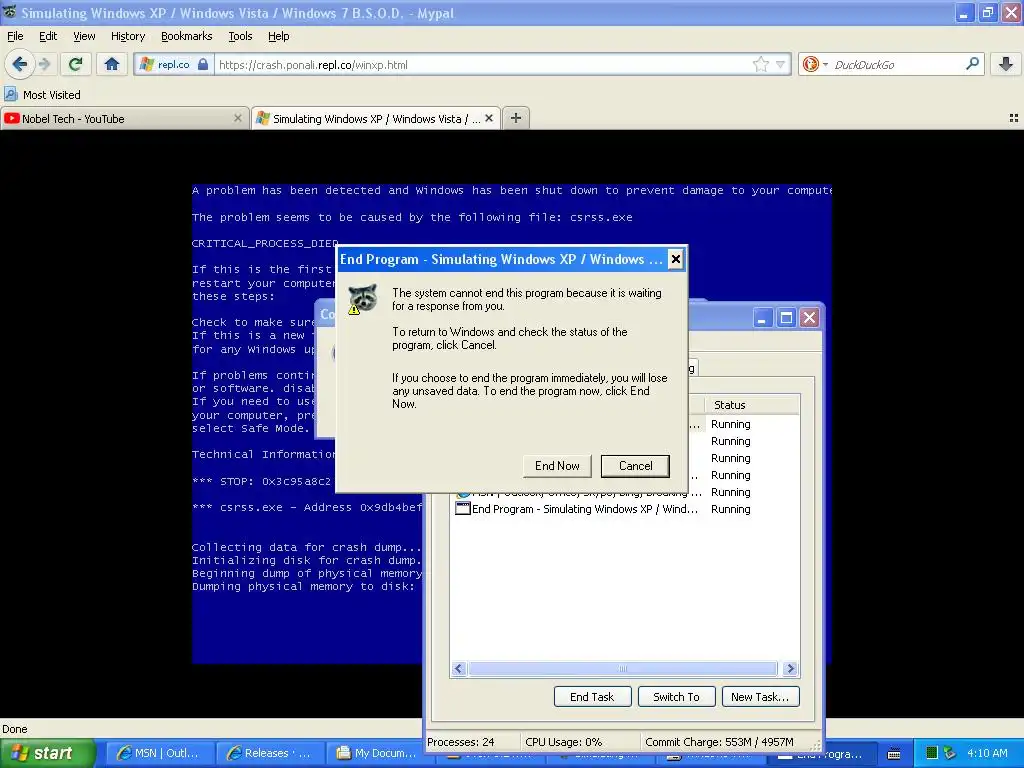Click 'Processes: 24' in Task Manager status bar
Viewport: 1024px width, 768px height.
click(460, 742)
